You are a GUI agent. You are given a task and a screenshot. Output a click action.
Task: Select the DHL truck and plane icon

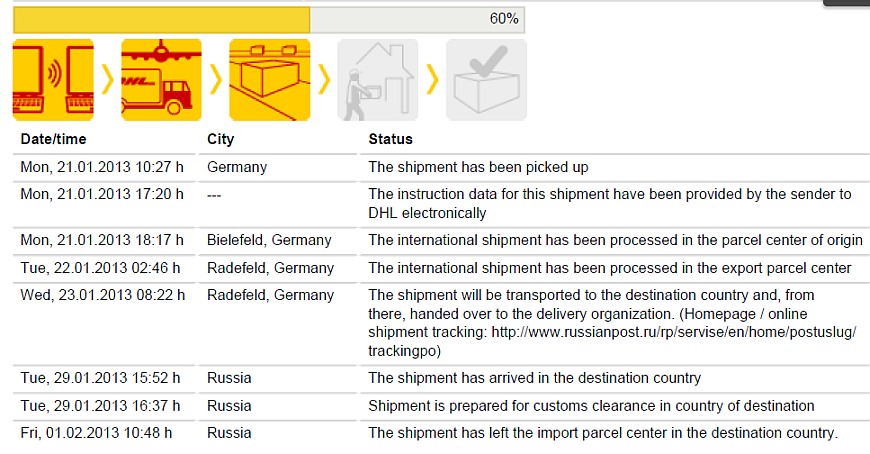pyautogui.click(x=161, y=80)
